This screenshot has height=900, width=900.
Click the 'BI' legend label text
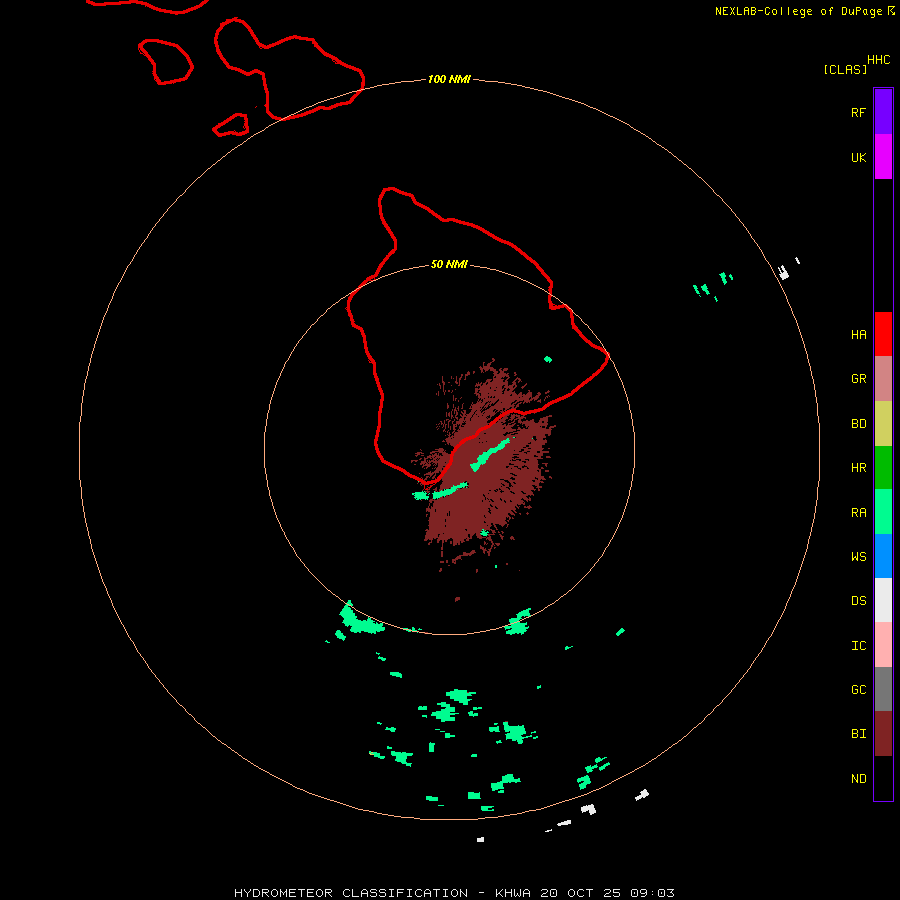click(x=858, y=734)
